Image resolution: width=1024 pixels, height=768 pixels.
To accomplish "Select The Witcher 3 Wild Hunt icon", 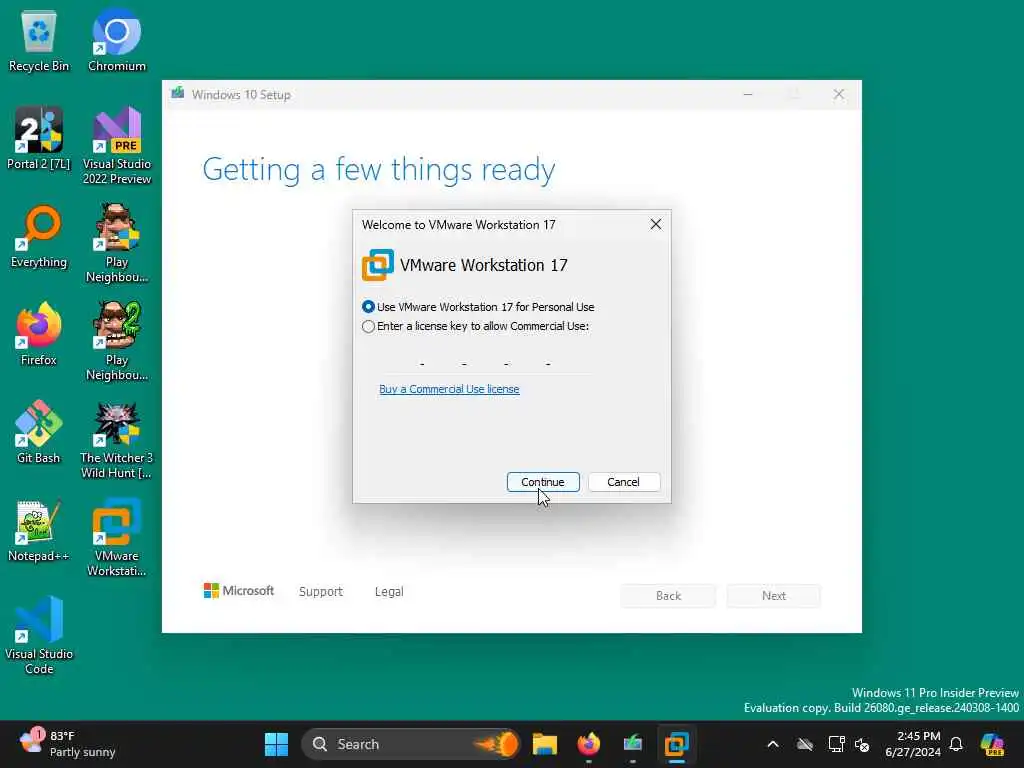I will point(117,439).
